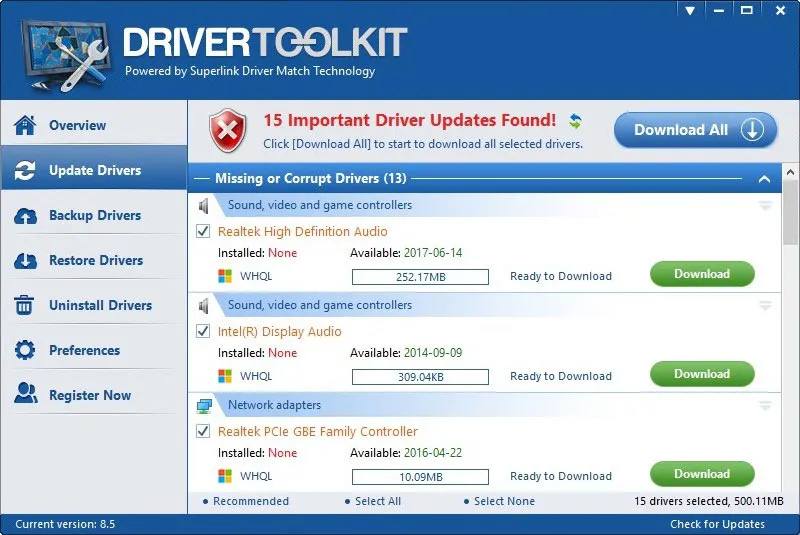Screen dimensions: 800x535
Task: Click the Current version: 8.5 status text
Action: [65, 524]
